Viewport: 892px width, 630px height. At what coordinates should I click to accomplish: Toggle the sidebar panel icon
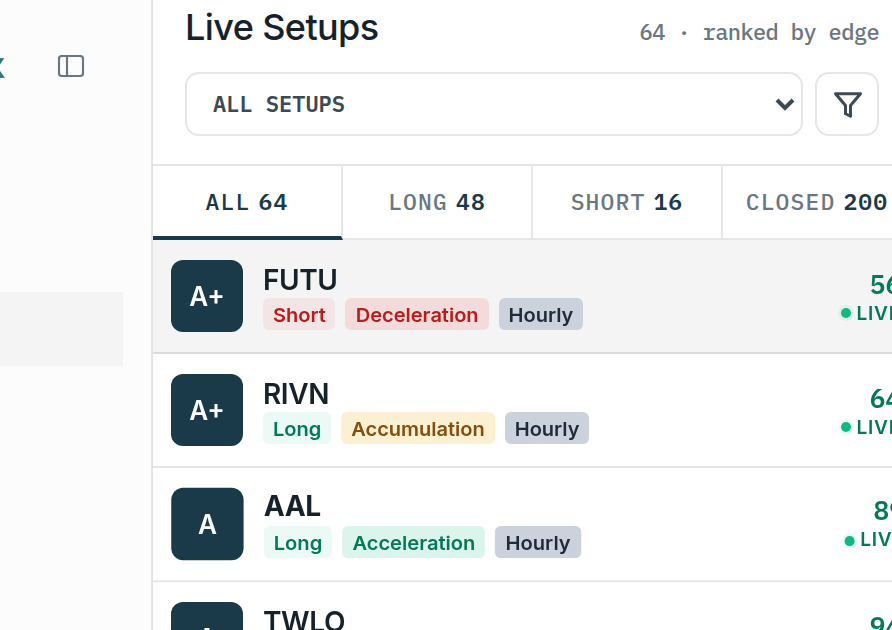(71, 66)
